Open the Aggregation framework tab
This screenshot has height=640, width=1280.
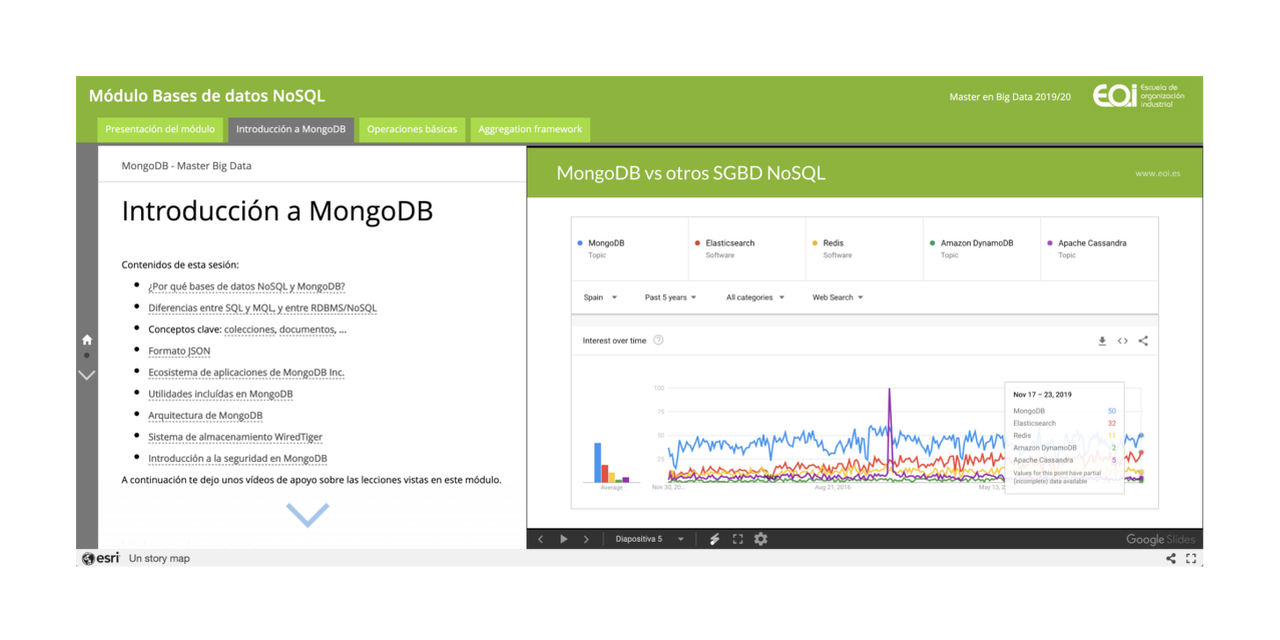coord(530,129)
